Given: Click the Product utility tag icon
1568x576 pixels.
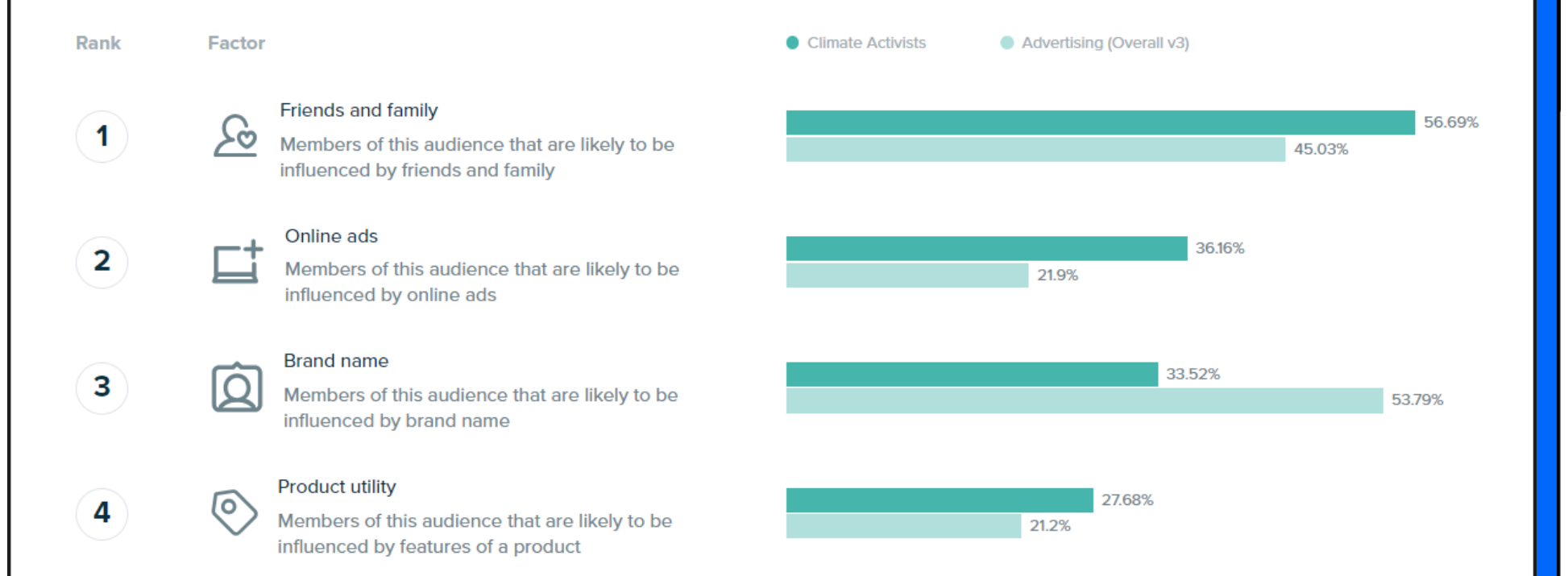Looking at the screenshot, I should click(234, 512).
